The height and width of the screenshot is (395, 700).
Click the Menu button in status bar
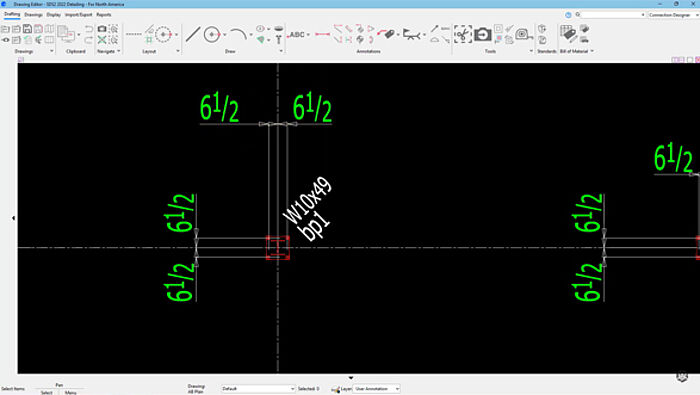click(x=71, y=392)
